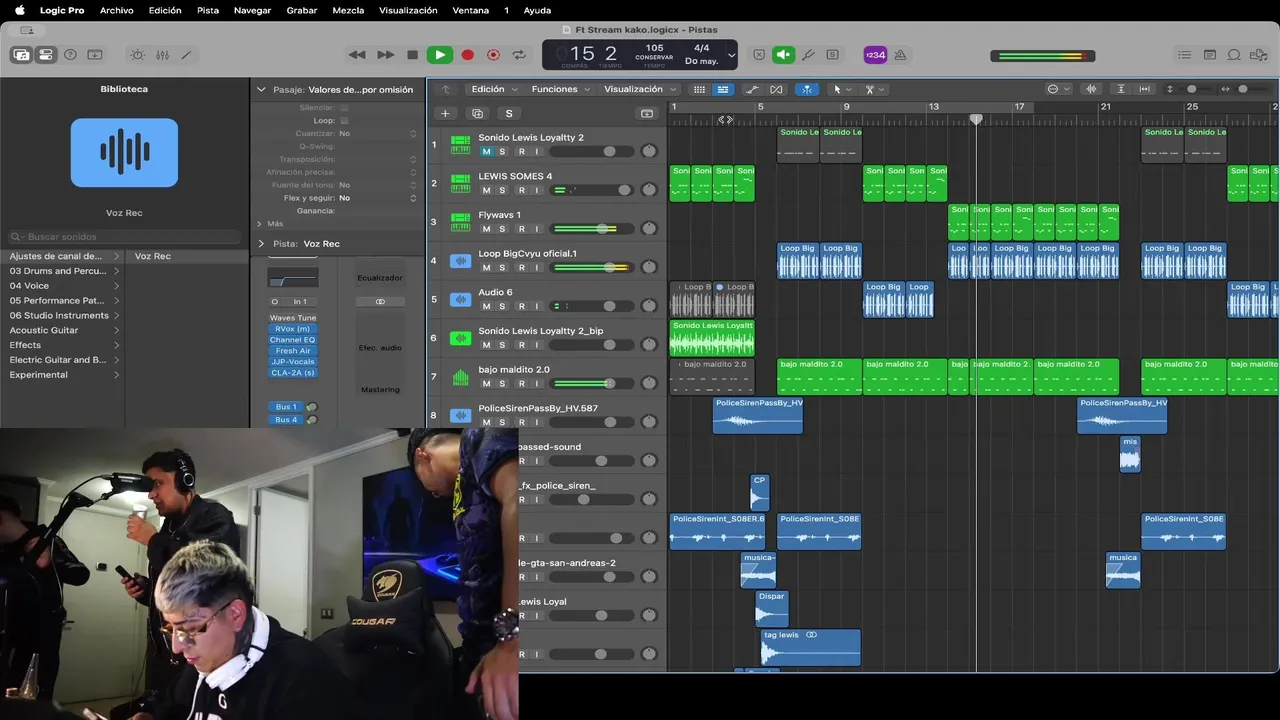Expand the Pista Voz Rec section
Screen dimensions: 1280x720
[261, 243]
